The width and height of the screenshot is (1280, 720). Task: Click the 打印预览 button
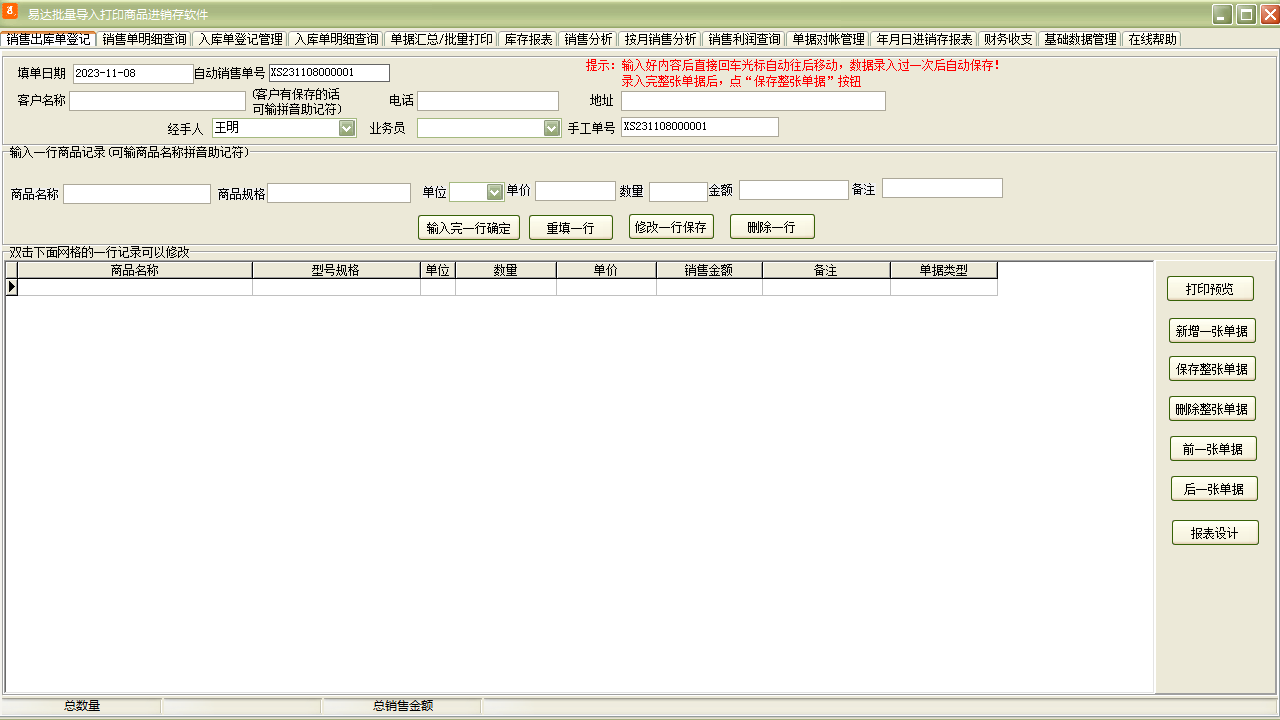point(1210,289)
